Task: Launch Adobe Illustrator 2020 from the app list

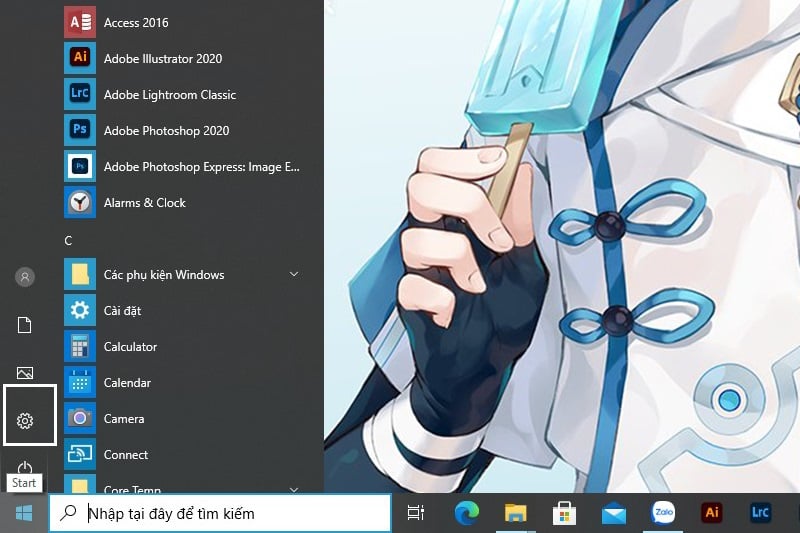Action: tap(80, 58)
